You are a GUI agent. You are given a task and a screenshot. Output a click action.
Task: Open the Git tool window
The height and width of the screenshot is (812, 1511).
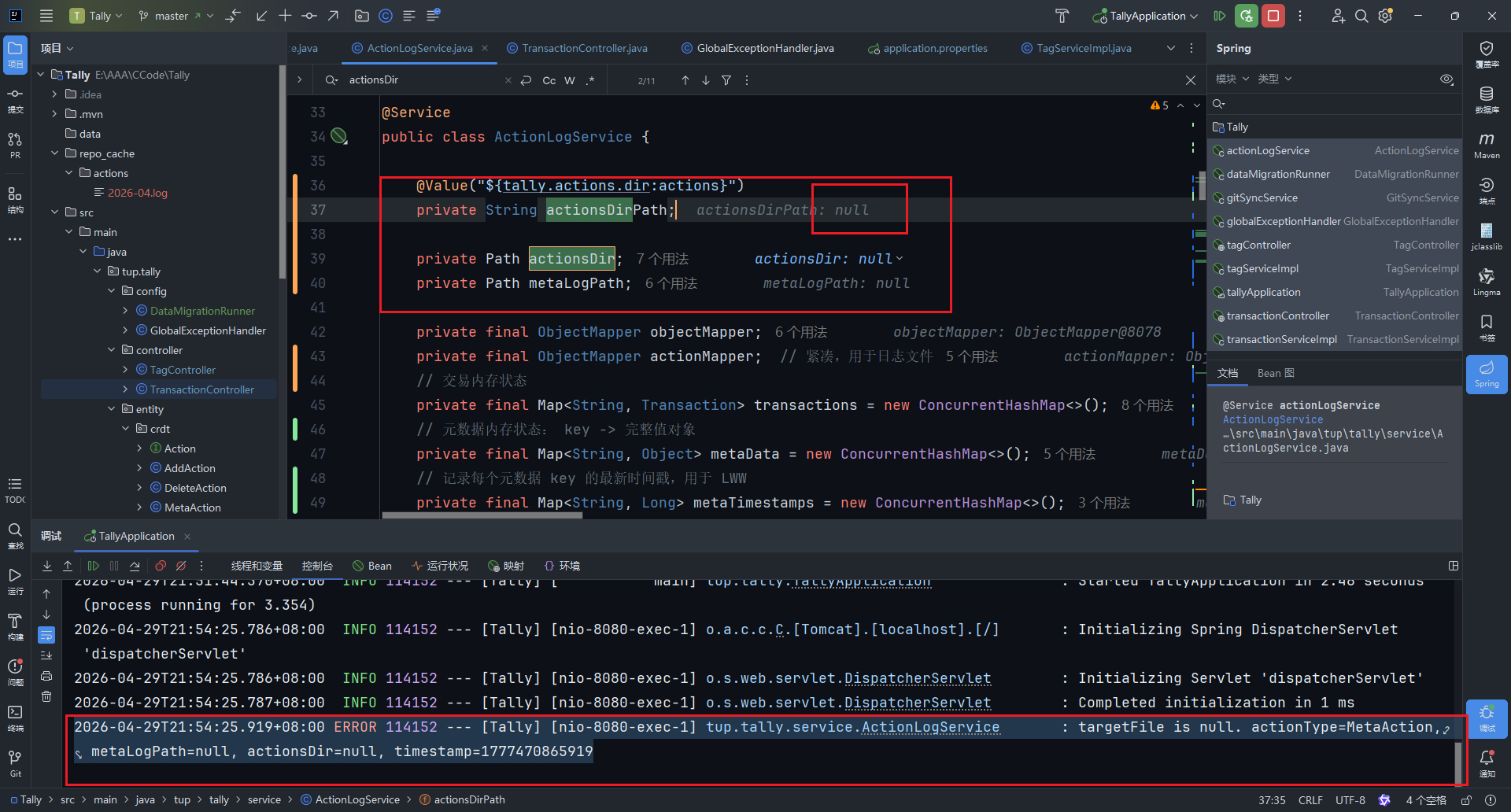pos(15,763)
